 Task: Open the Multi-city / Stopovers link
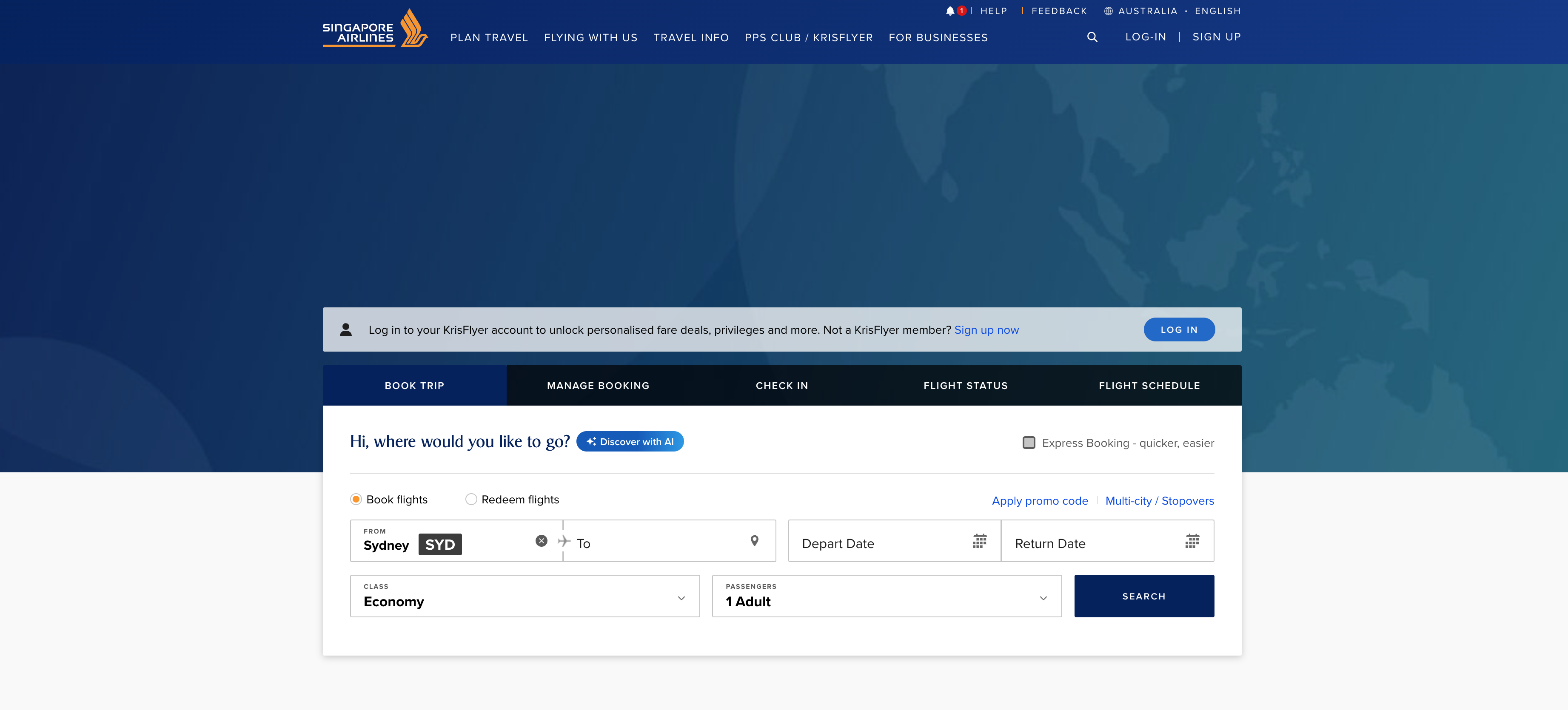pyautogui.click(x=1160, y=501)
